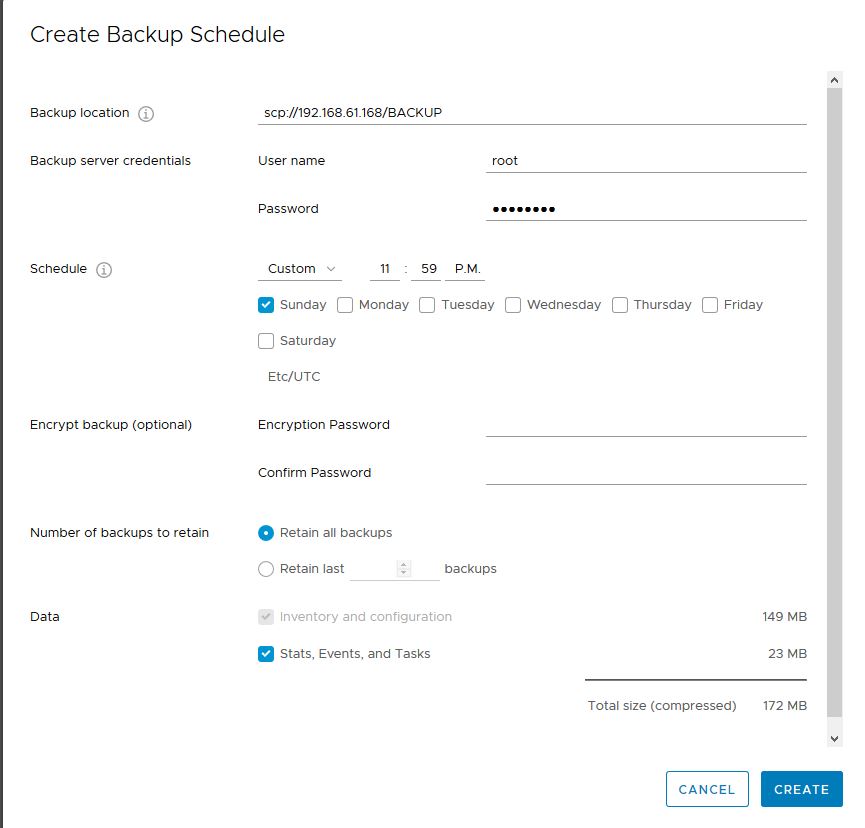Image resolution: width=865 pixels, height=828 pixels.
Task: Click the scrollbar down arrow
Action: 834,739
